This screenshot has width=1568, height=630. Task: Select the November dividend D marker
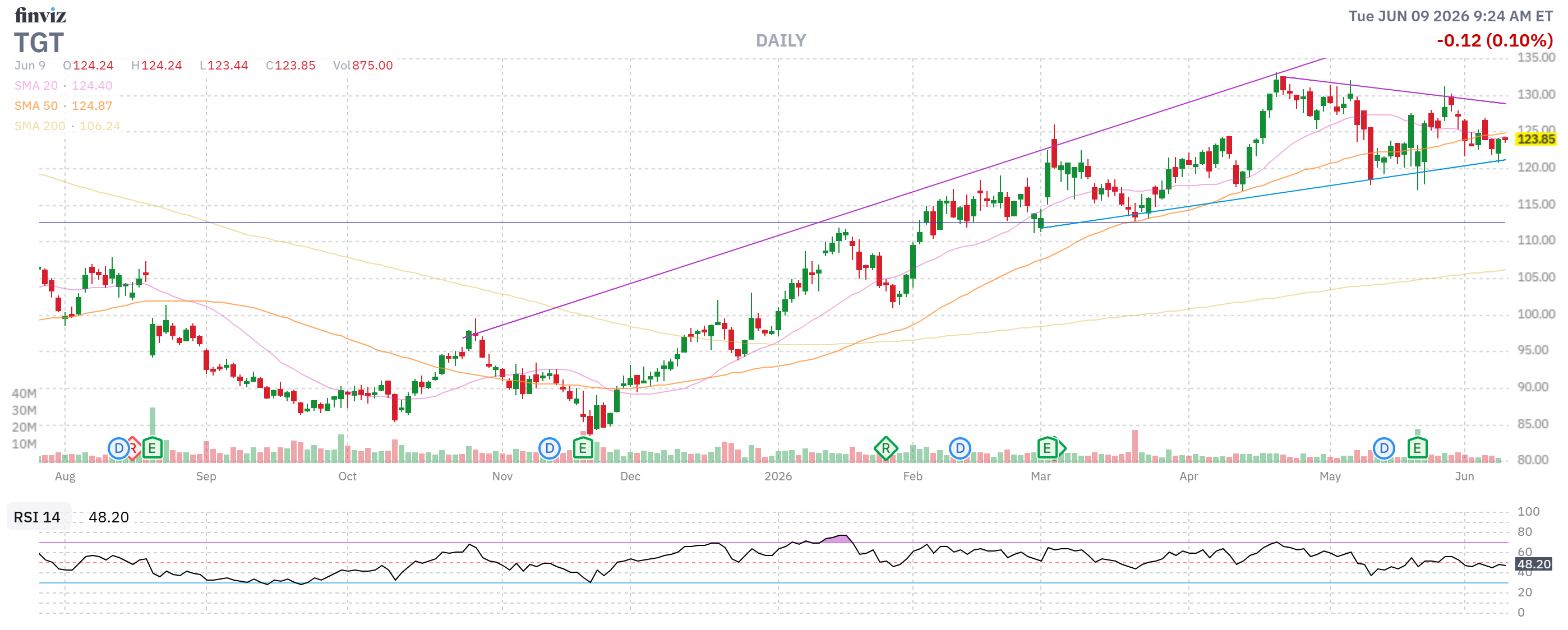(550, 449)
